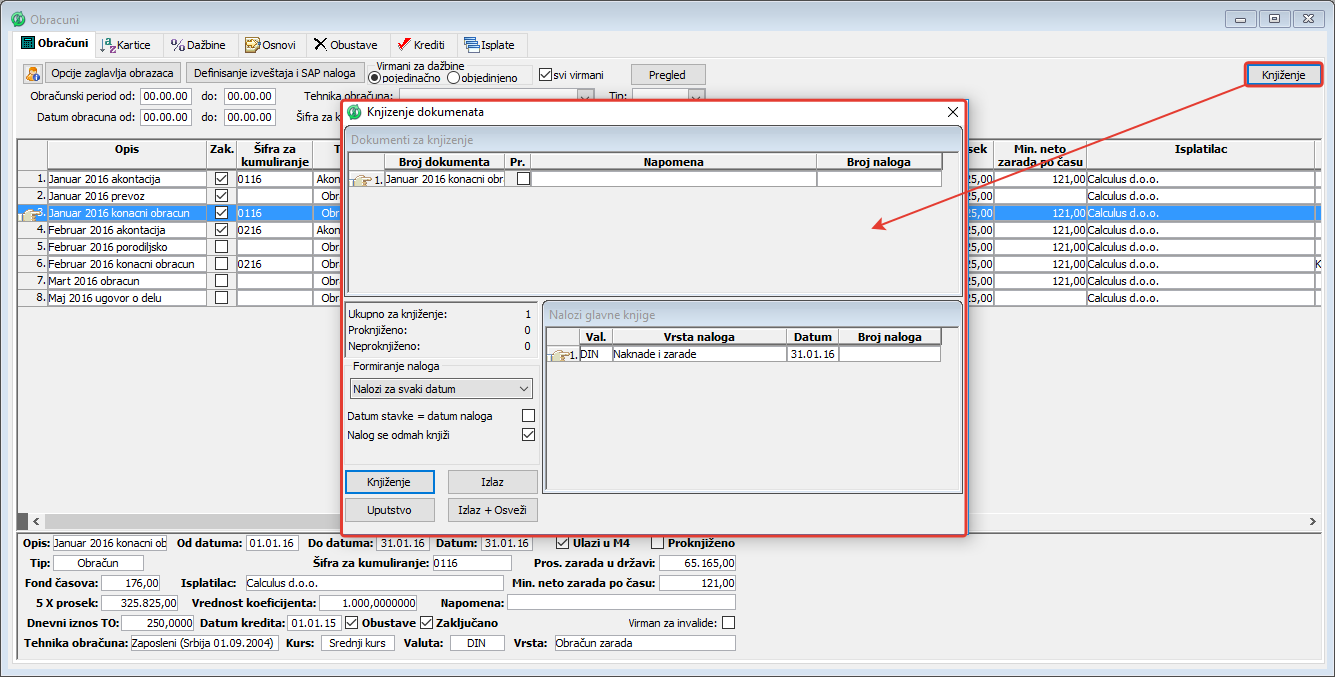Toggle Zak. checkbox for Mart 2016 obracun
Image resolution: width=1335 pixels, height=677 pixels.
(x=222, y=281)
